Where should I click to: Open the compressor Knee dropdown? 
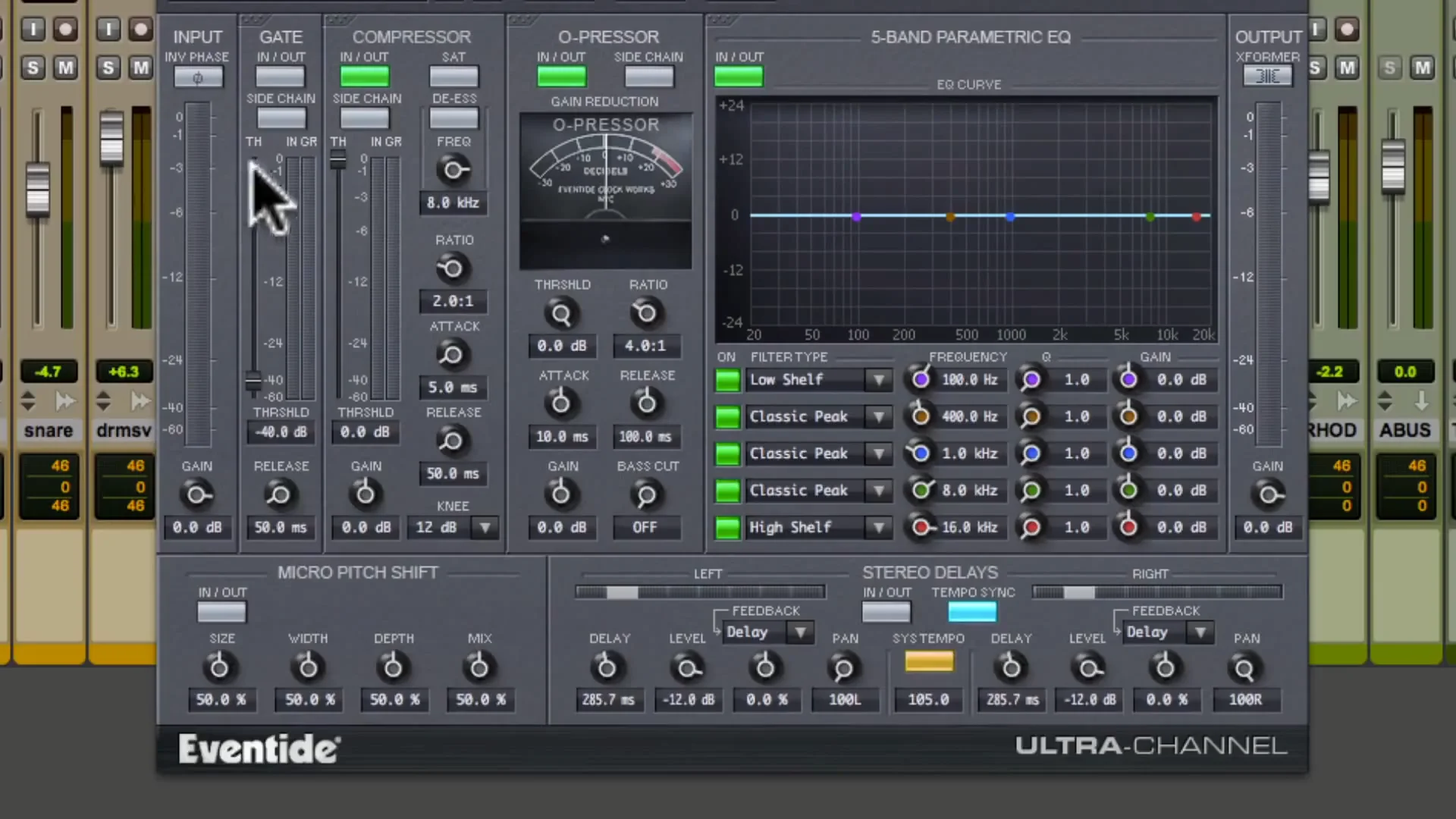click(x=485, y=527)
